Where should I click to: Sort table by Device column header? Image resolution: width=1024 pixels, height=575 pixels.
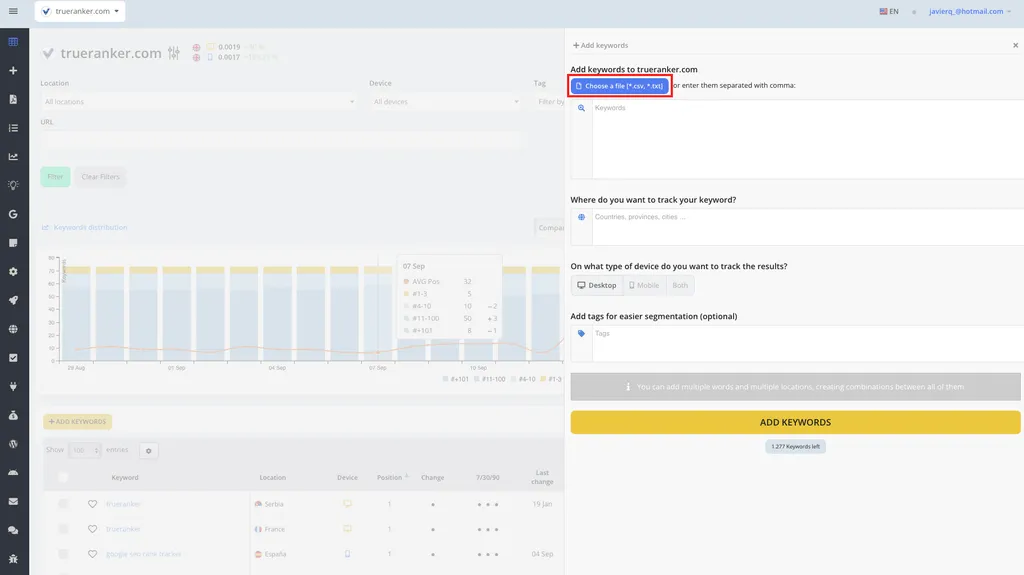click(x=347, y=478)
